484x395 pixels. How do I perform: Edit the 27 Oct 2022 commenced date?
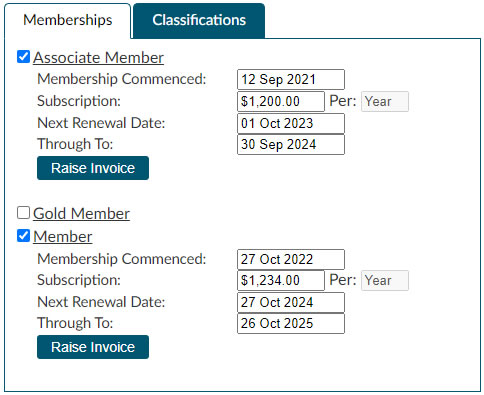(x=291, y=259)
